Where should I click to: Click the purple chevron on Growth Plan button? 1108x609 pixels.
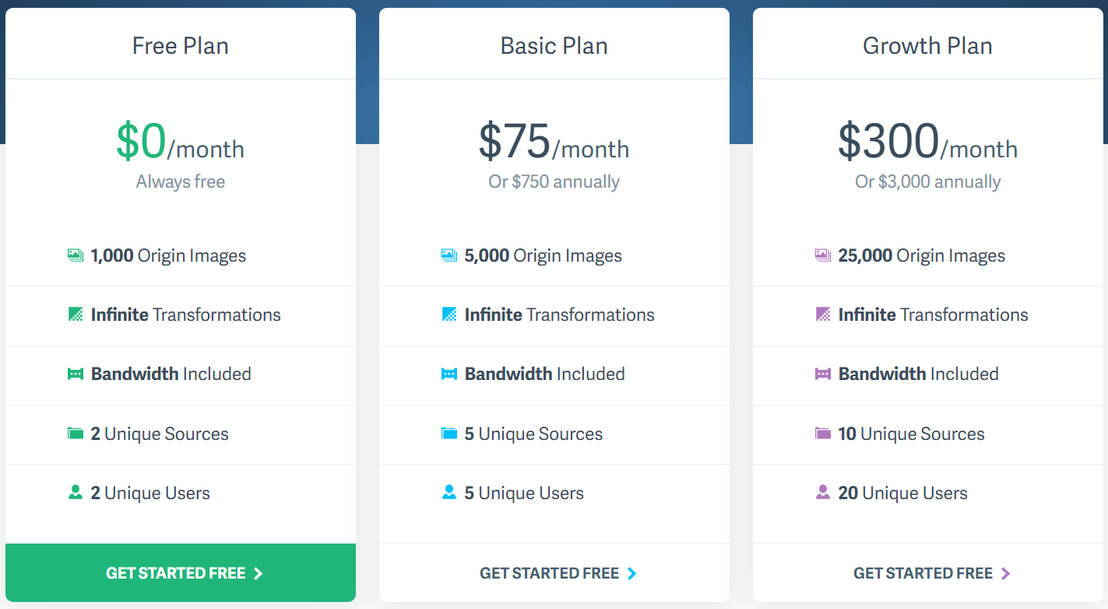1005,573
